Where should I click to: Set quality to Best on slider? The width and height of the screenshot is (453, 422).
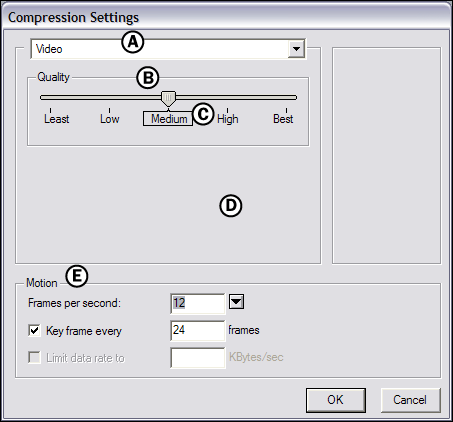[283, 119]
